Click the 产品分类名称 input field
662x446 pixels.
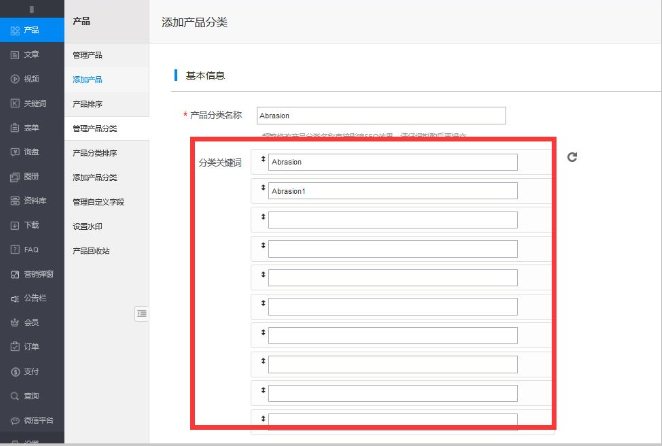[x=381, y=115]
